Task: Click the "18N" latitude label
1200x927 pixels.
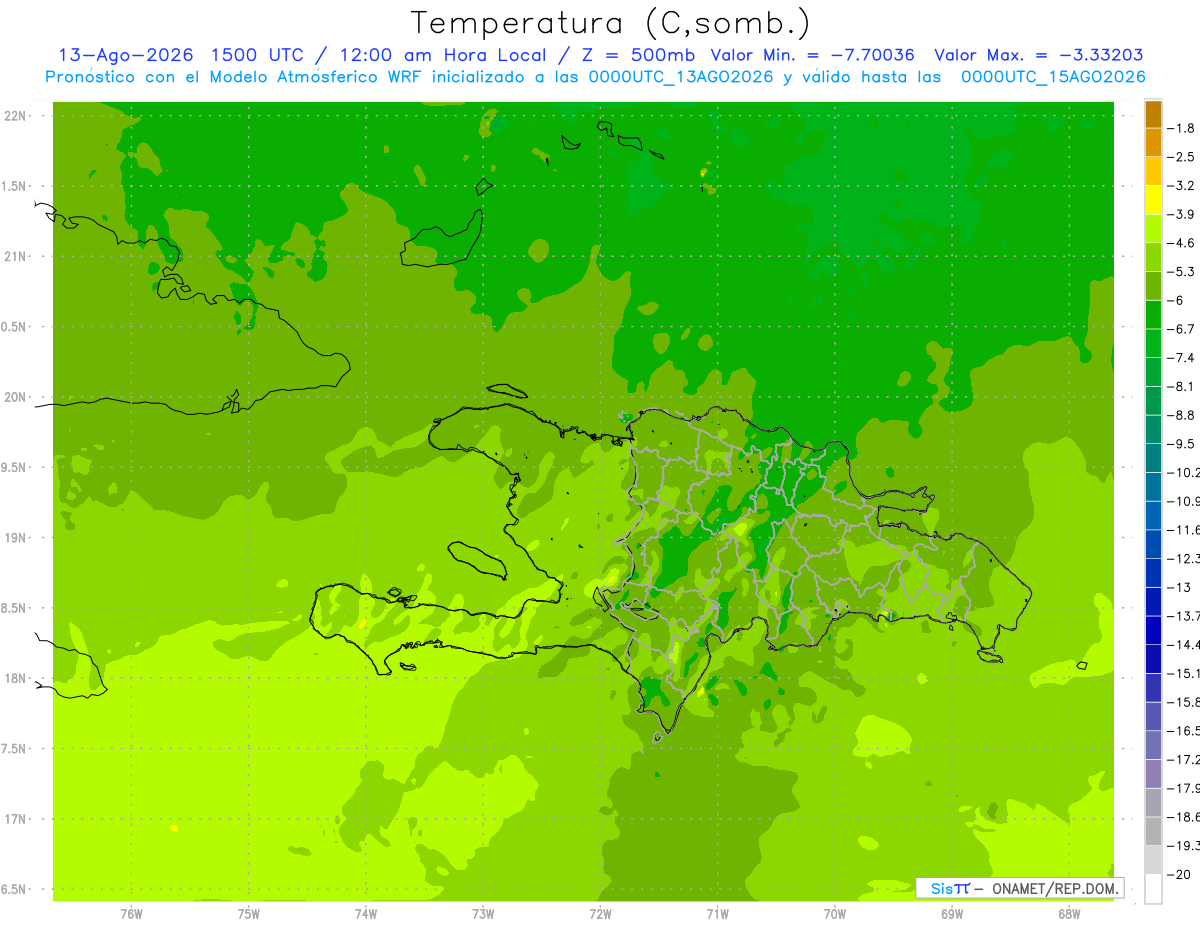Action: point(14,678)
